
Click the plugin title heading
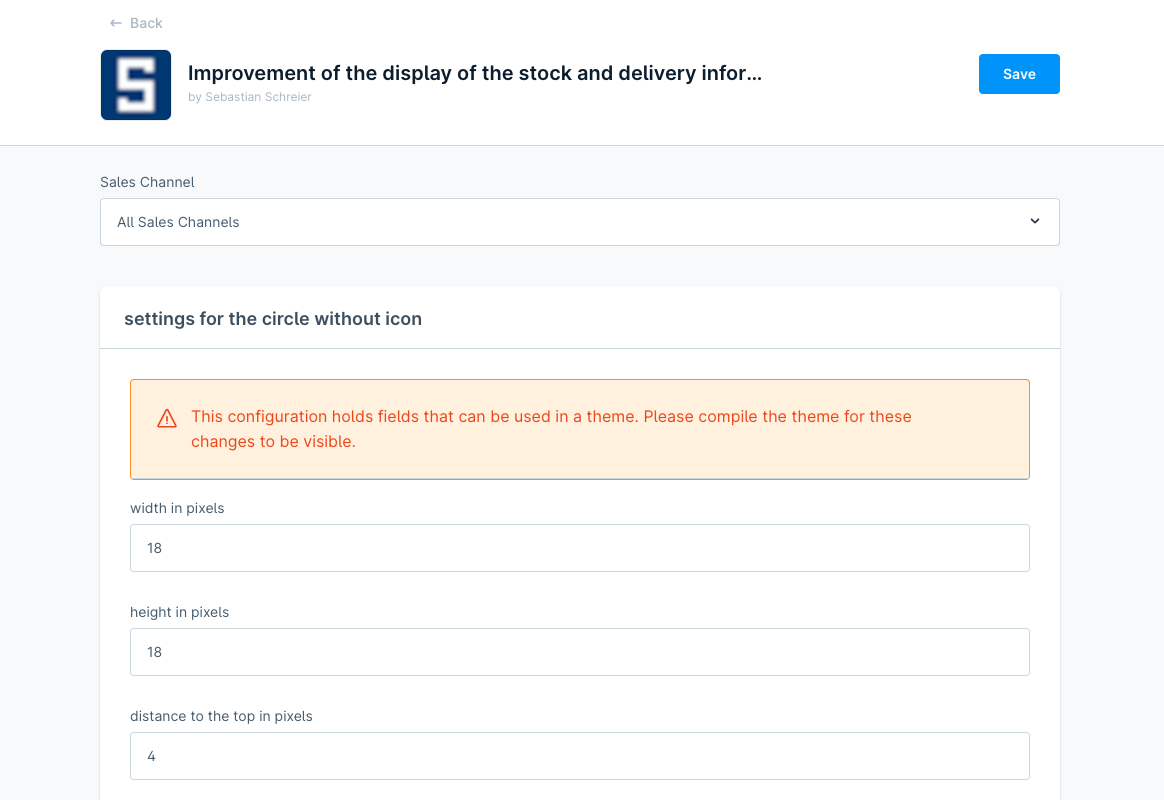[474, 73]
